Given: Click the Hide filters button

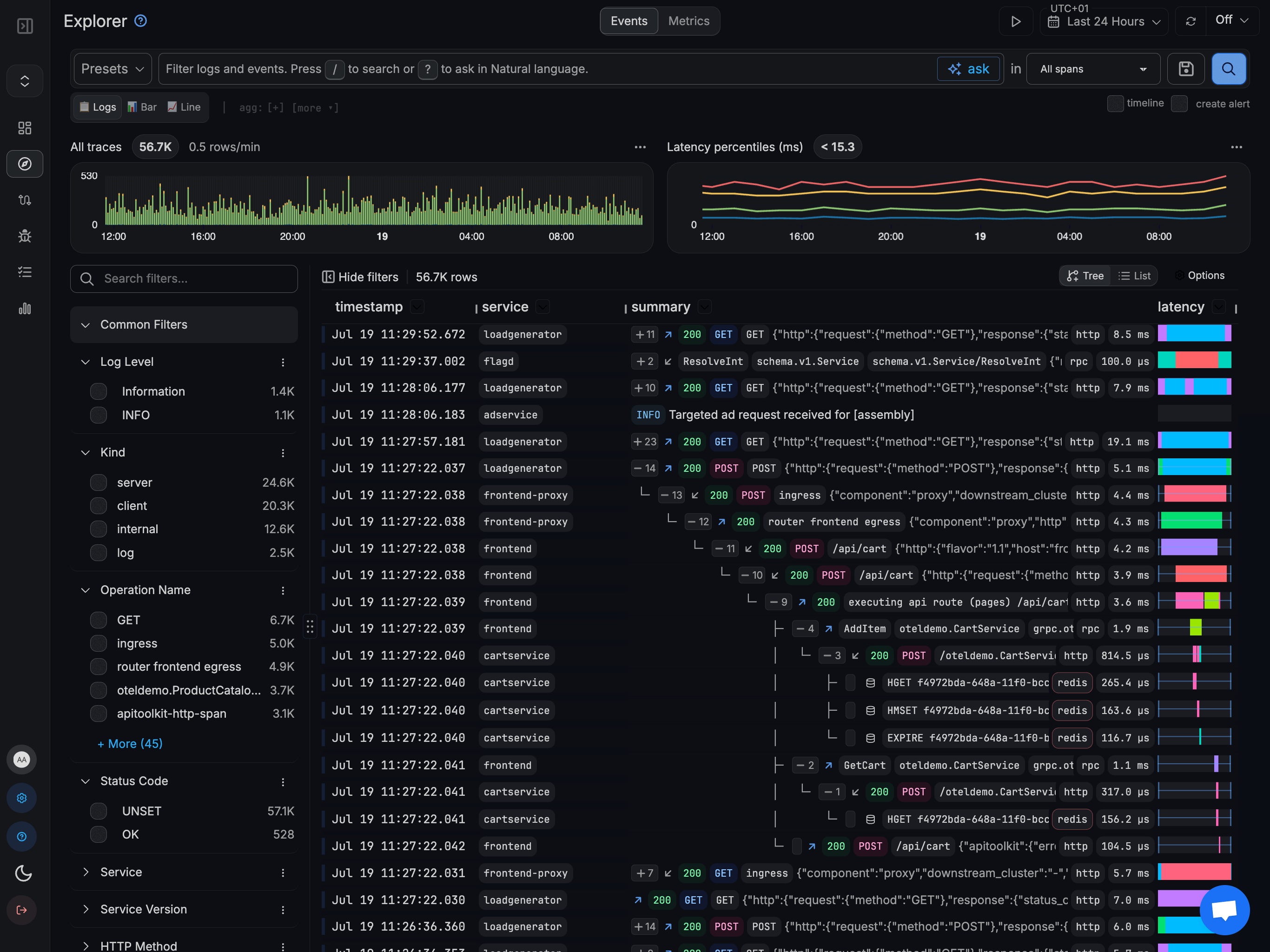Looking at the screenshot, I should 360,278.
